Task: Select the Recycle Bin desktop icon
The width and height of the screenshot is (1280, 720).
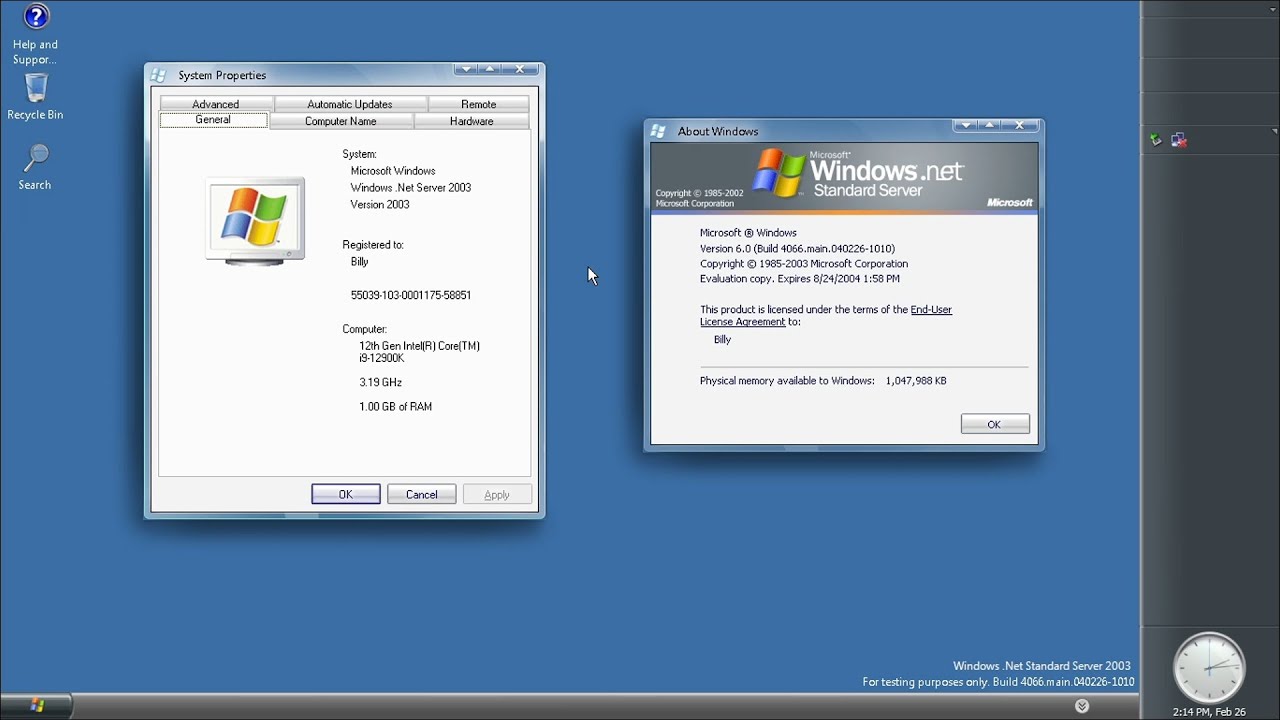Action: coord(35,98)
